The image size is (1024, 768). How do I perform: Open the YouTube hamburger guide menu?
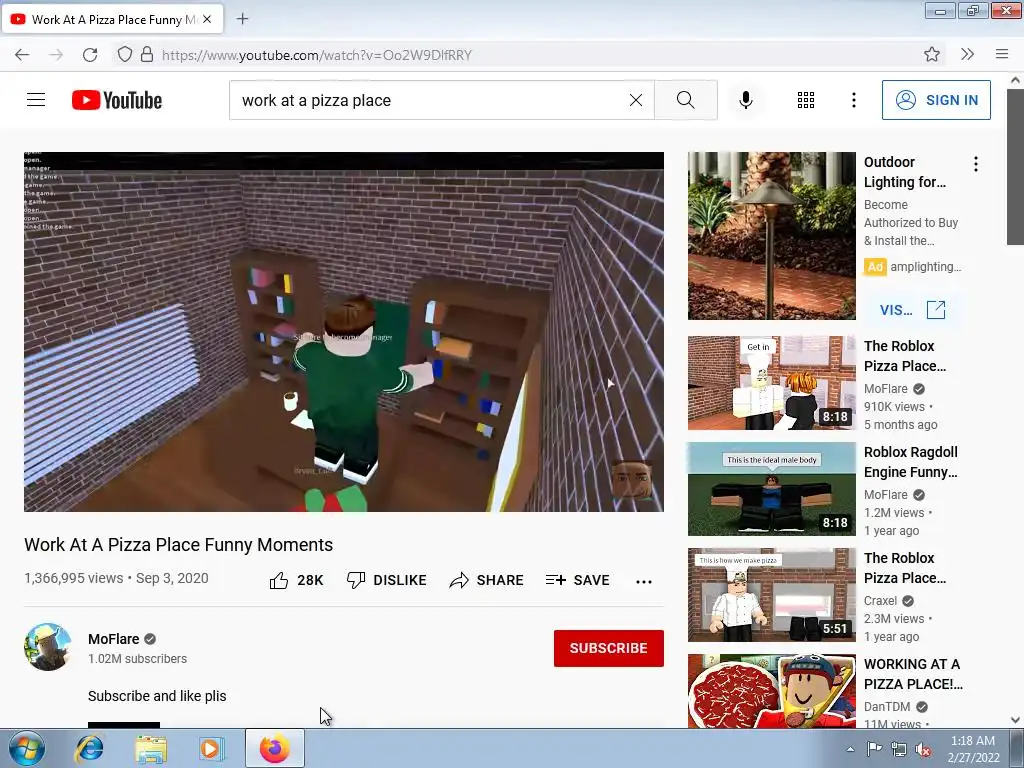coord(36,100)
